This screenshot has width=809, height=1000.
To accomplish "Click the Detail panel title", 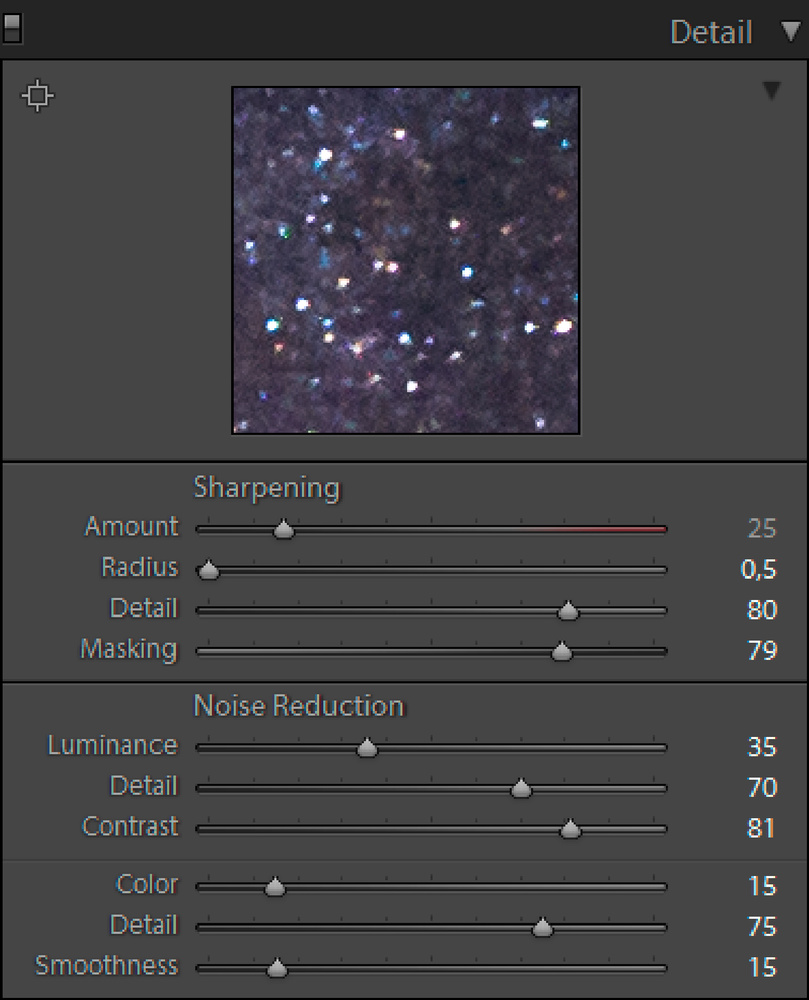I will point(711,32).
